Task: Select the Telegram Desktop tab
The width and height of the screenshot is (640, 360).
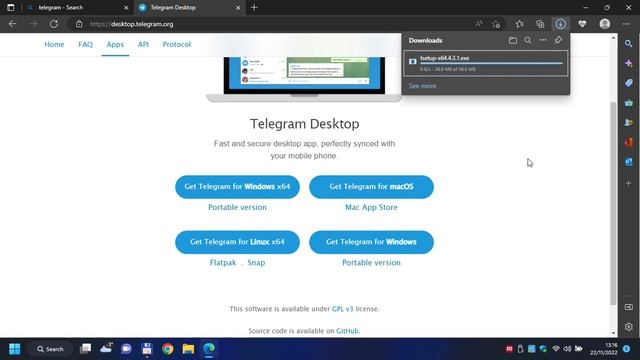Action: click(x=189, y=7)
